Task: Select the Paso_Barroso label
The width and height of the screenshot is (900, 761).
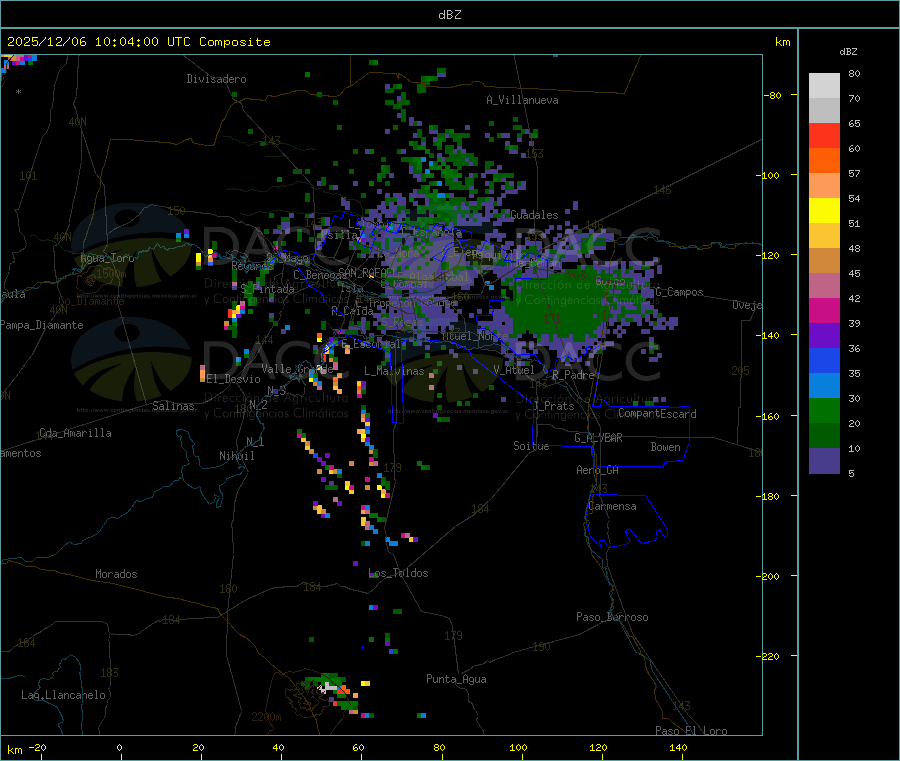Action: point(612,617)
